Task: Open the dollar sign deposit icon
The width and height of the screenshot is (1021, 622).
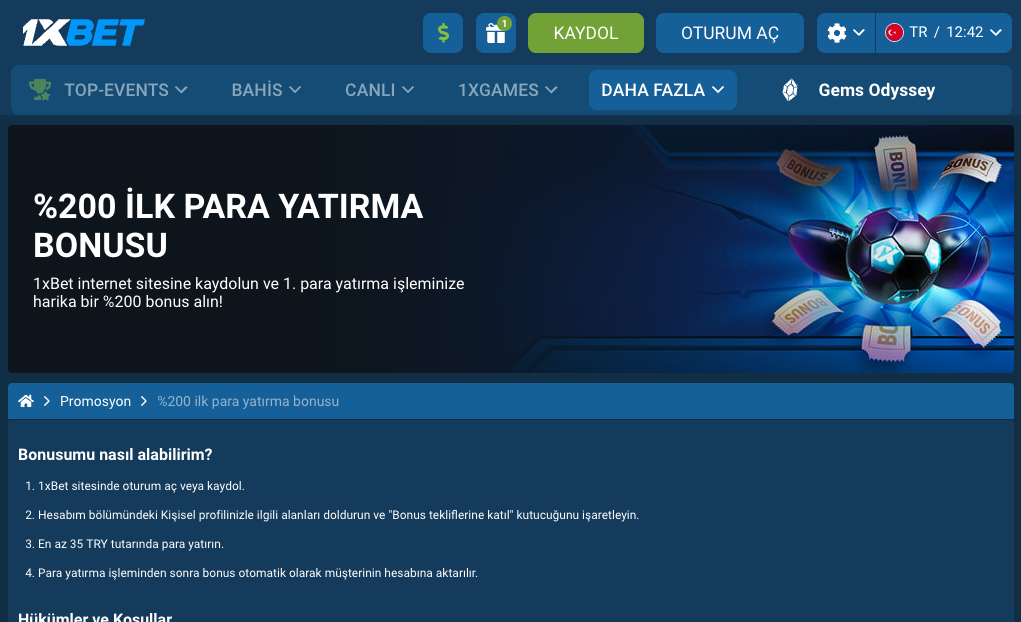Action: 443,33
